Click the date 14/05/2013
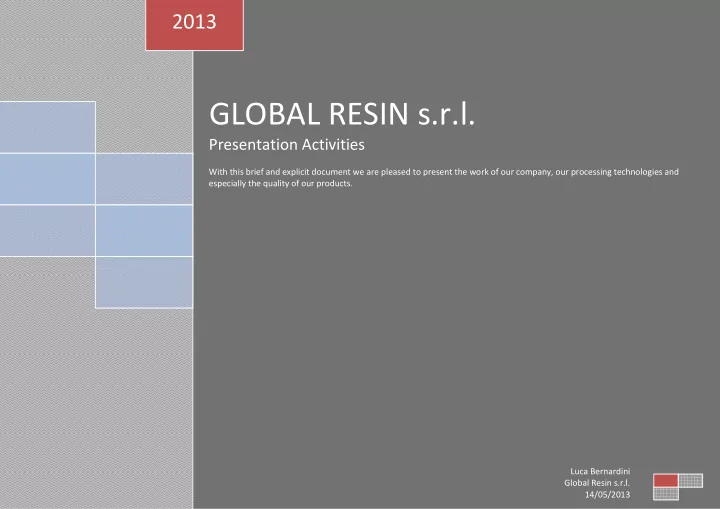Image resolution: width=720 pixels, height=509 pixels. (607, 495)
